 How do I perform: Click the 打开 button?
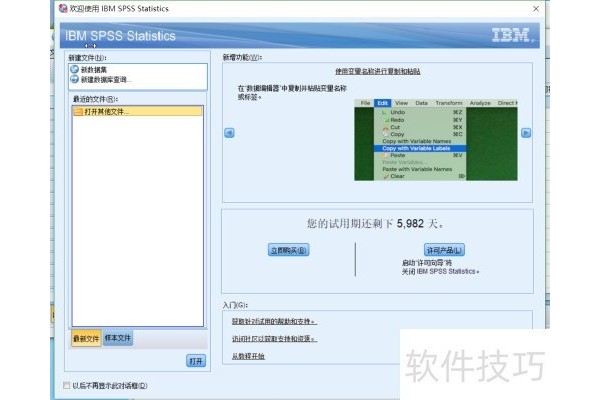pyautogui.click(x=196, y=361)
